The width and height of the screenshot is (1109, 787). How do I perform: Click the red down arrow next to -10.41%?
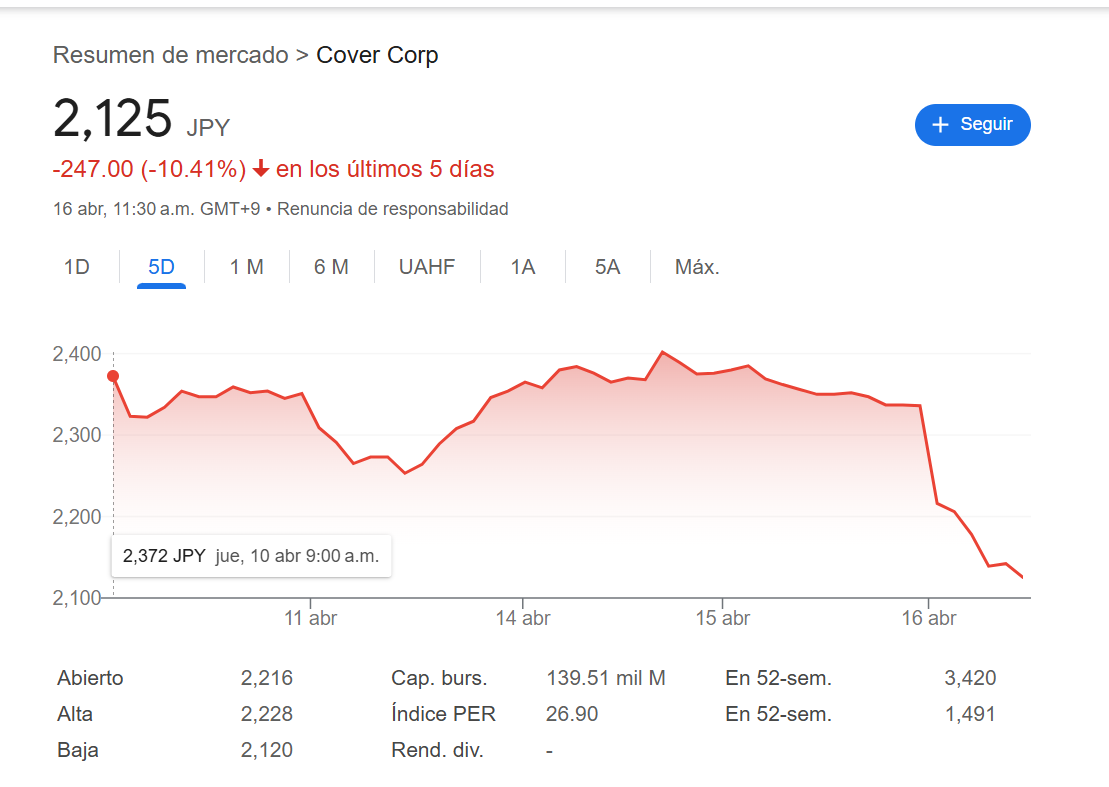(261, 169)
